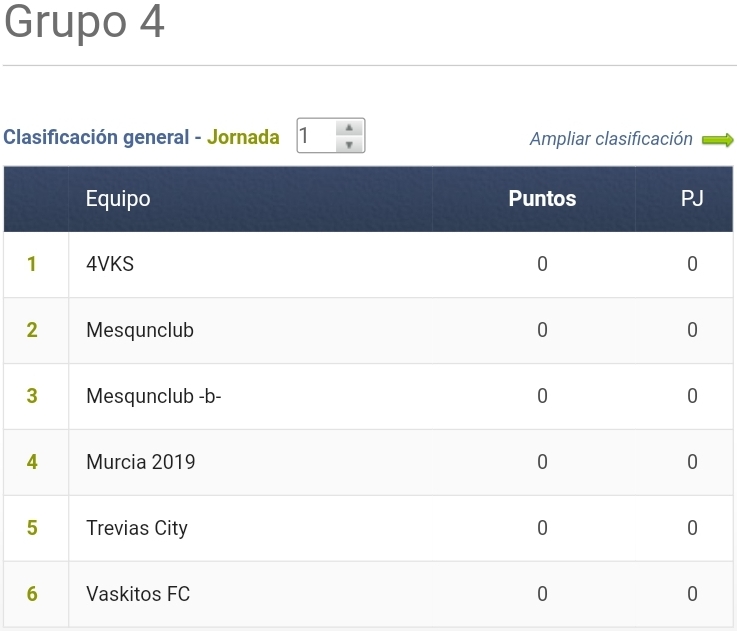Open team Trevias City
737x631 pixels.
[x=137, y=528]
